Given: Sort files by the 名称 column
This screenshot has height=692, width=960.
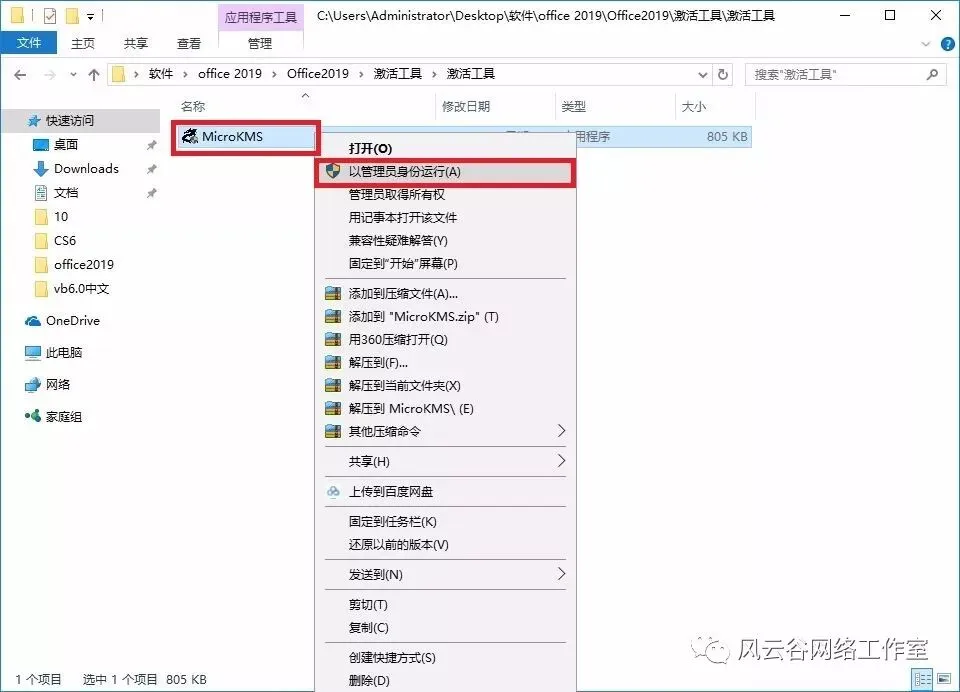Looking at the screenshot, I should [x=193, y=107].
